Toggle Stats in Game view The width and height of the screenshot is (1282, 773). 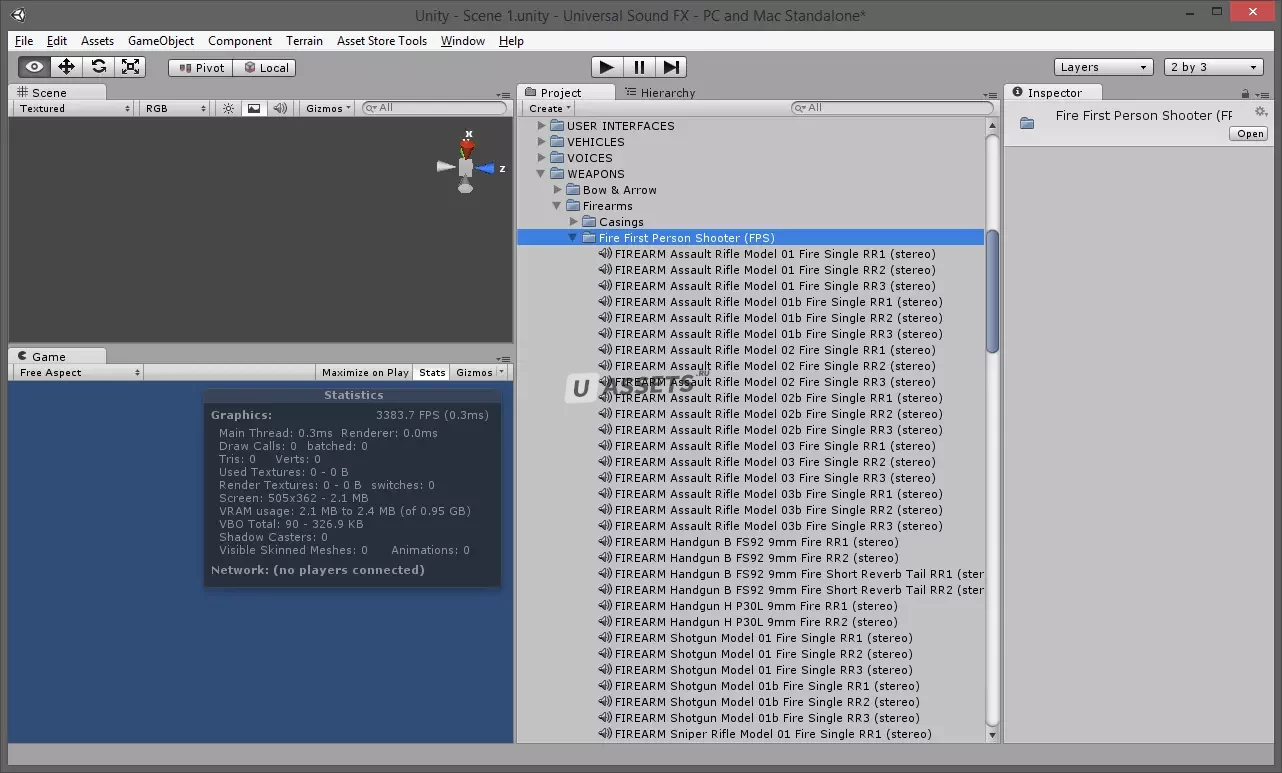[x=432, y=372]
